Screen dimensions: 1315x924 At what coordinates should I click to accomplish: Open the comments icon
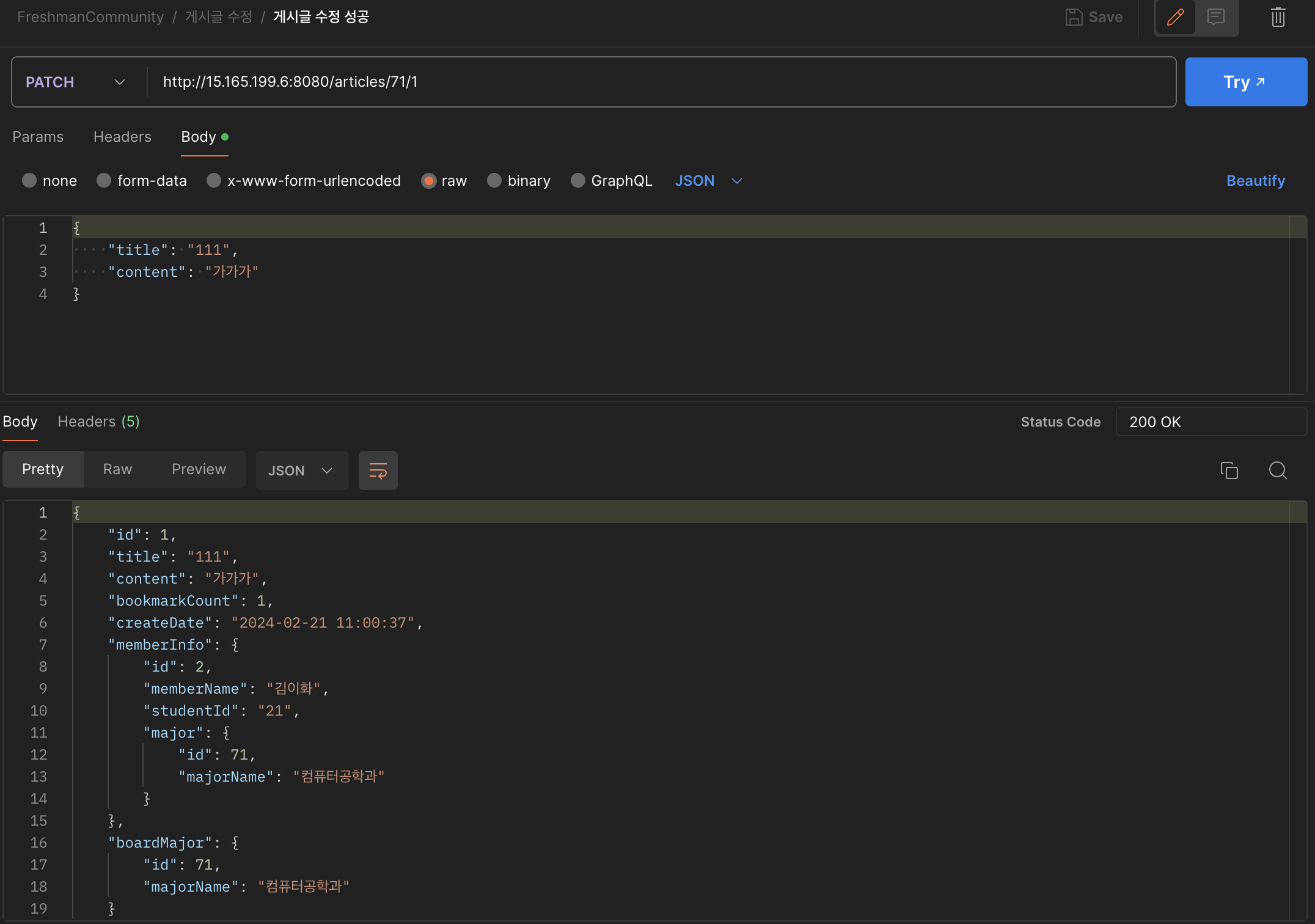[1216, 17]
